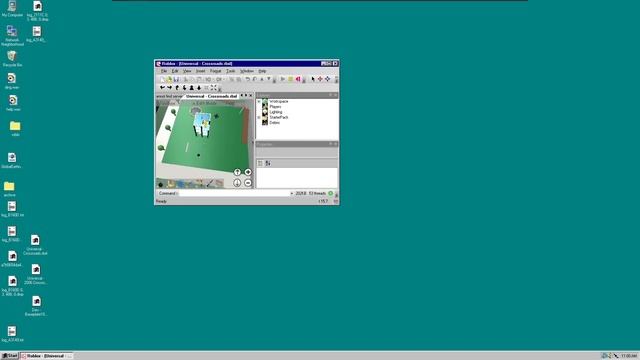Click the black ball tool in viewport bottom strip
640x360 pixels.
click(x=160, y=184)
